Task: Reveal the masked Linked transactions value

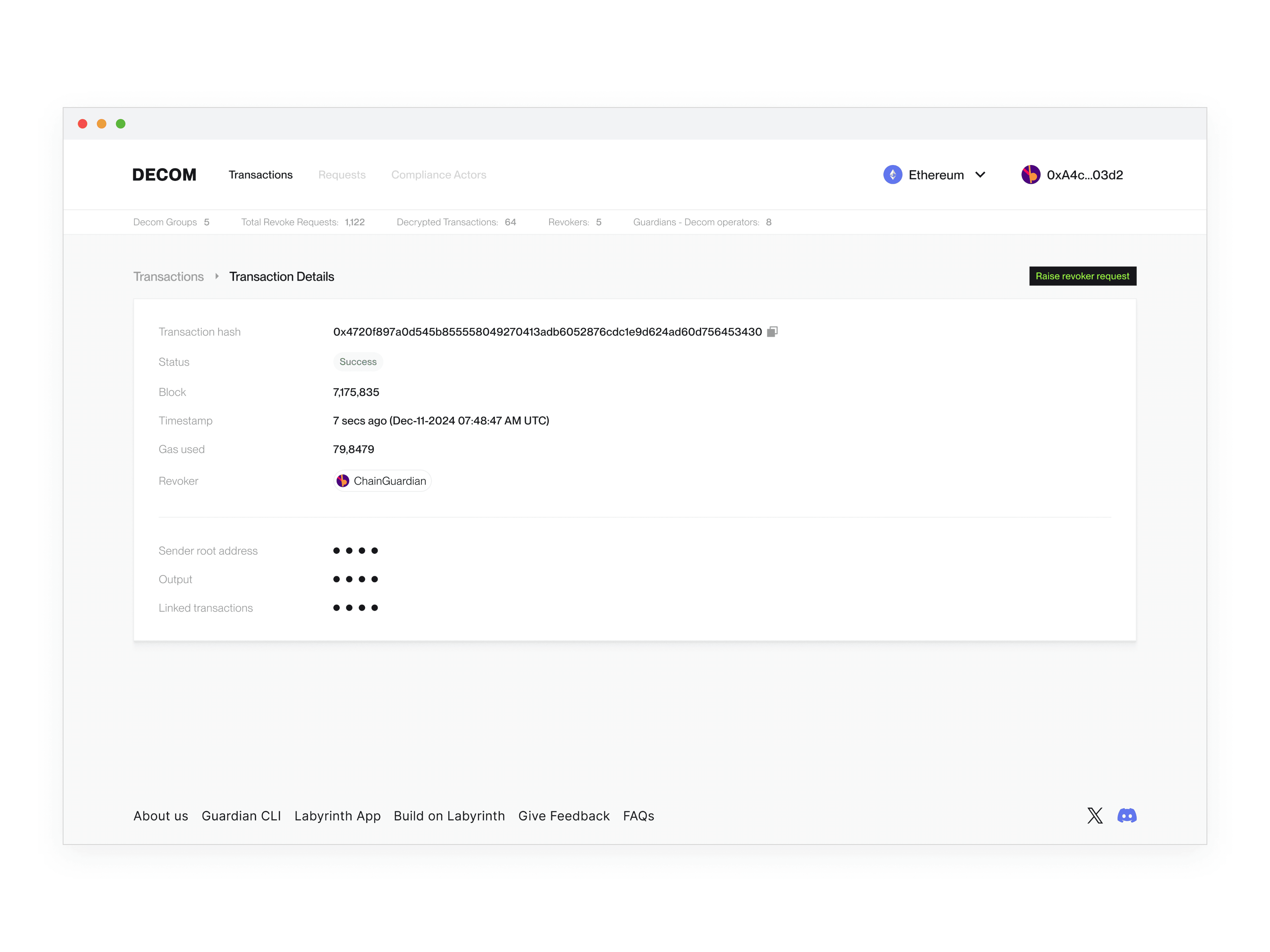Action: pyautogui.click(x=355, y=608)
